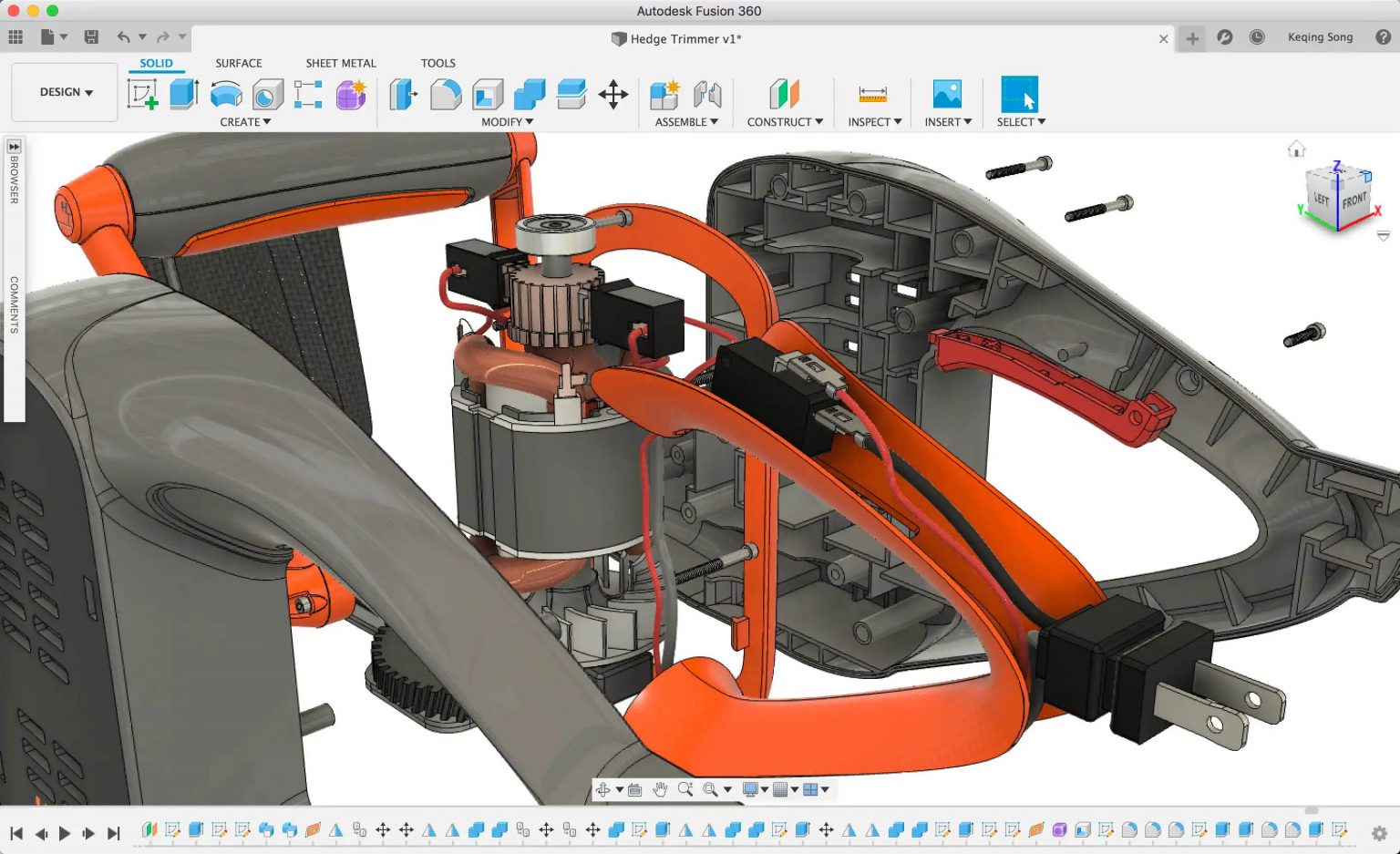Play the design history timeline
1400x854 pixels.
[x=64, y=832]
